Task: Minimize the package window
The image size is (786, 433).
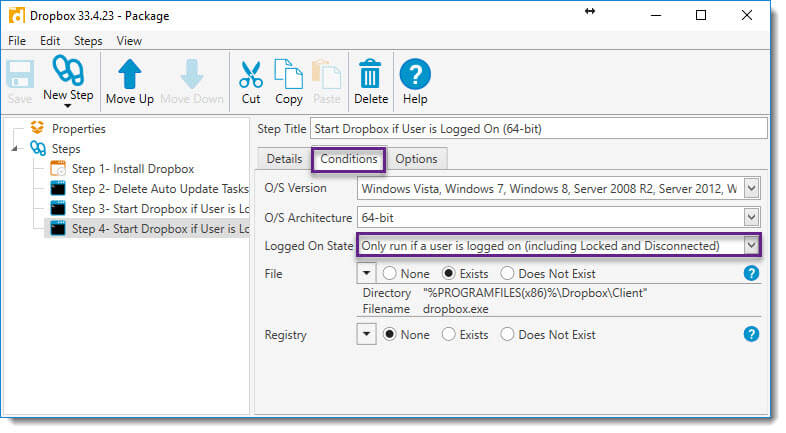Action: point(656,16)
